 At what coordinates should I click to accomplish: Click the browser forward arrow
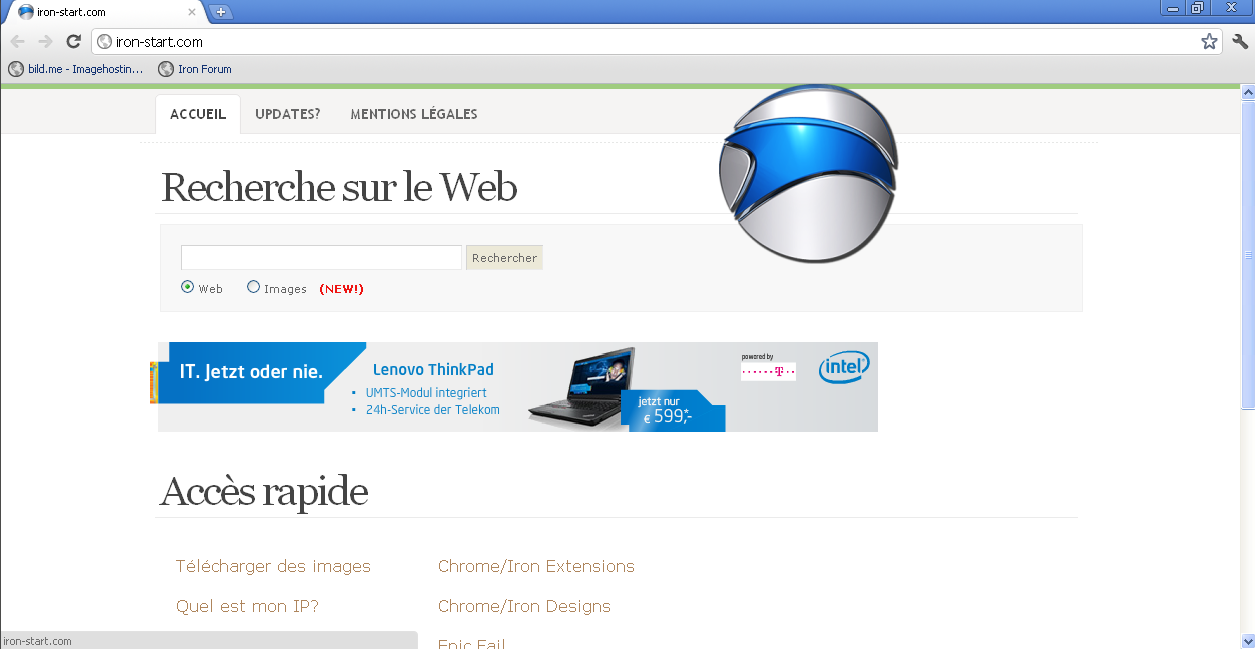point(45,41)
